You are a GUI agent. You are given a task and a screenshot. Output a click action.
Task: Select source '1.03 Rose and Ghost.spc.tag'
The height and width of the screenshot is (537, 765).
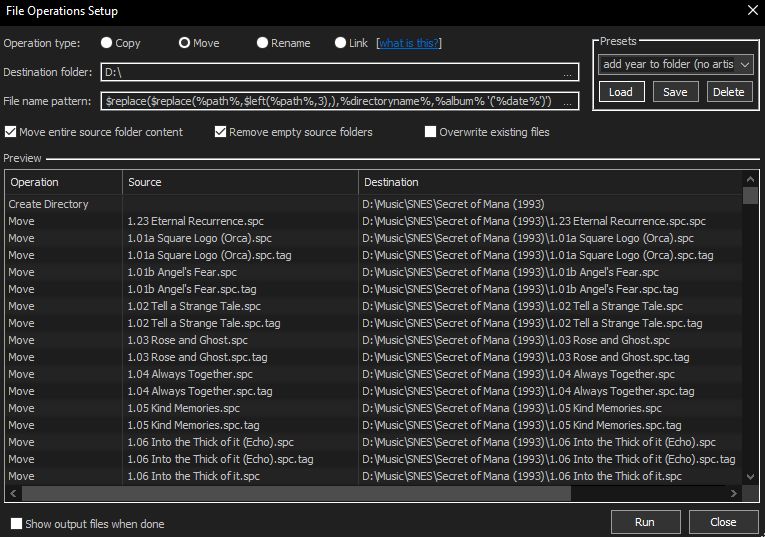pos(197,358)
